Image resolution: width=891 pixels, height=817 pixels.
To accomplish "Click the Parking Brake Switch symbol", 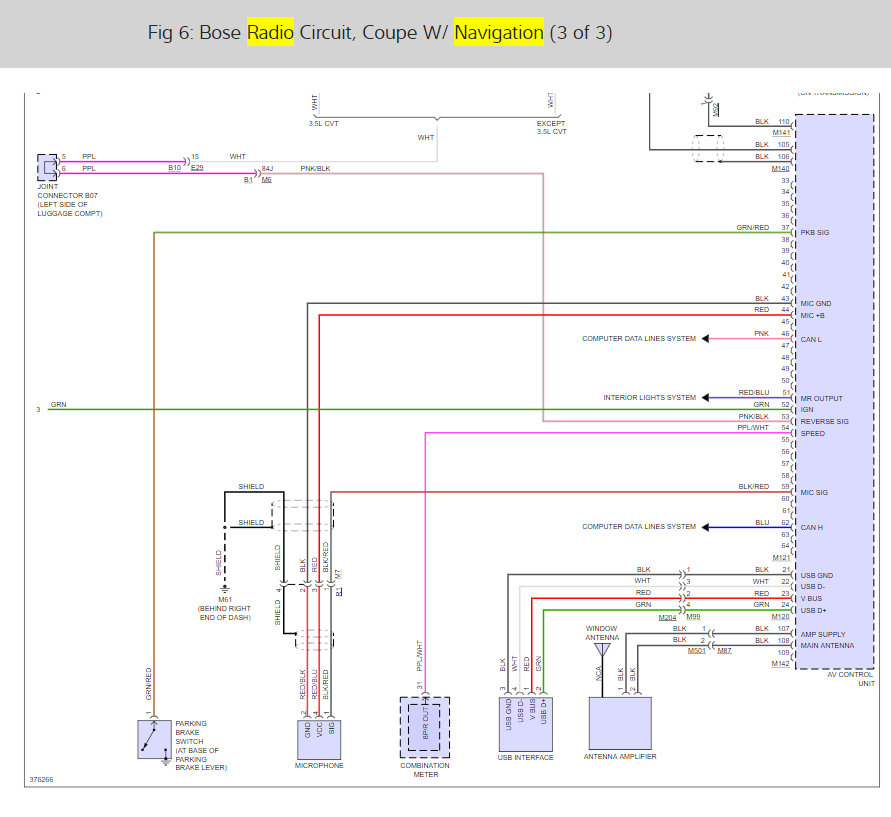I will (x=155, y=739).
